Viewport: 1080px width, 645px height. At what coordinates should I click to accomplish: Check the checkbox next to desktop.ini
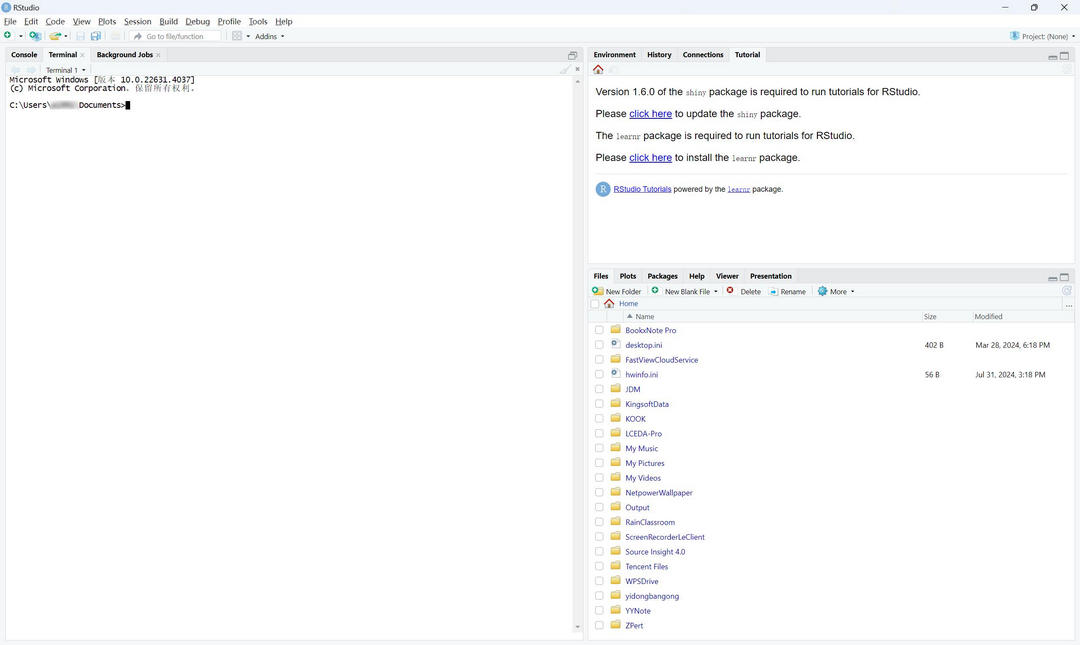tap(600, 345)
